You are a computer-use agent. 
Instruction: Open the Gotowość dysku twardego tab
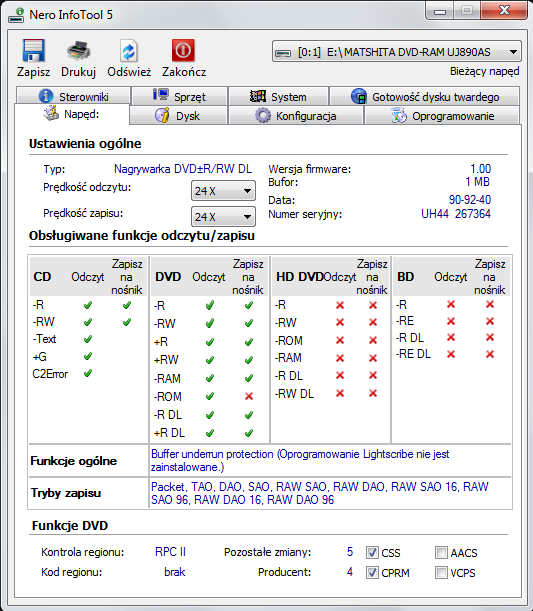pyautogui.click(x=424, y=96)
